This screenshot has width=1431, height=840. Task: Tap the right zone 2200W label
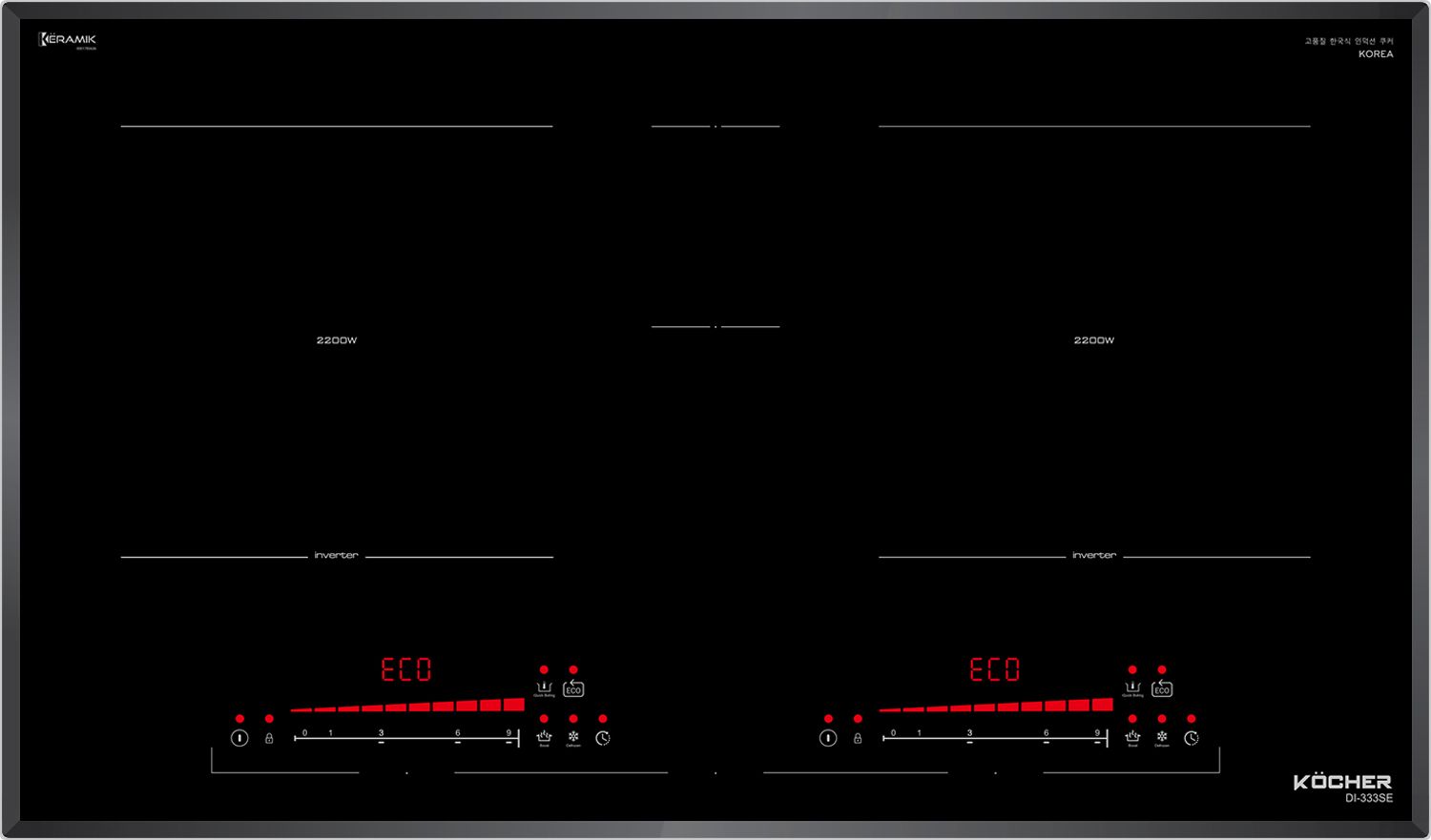(x=1094, y=340)
